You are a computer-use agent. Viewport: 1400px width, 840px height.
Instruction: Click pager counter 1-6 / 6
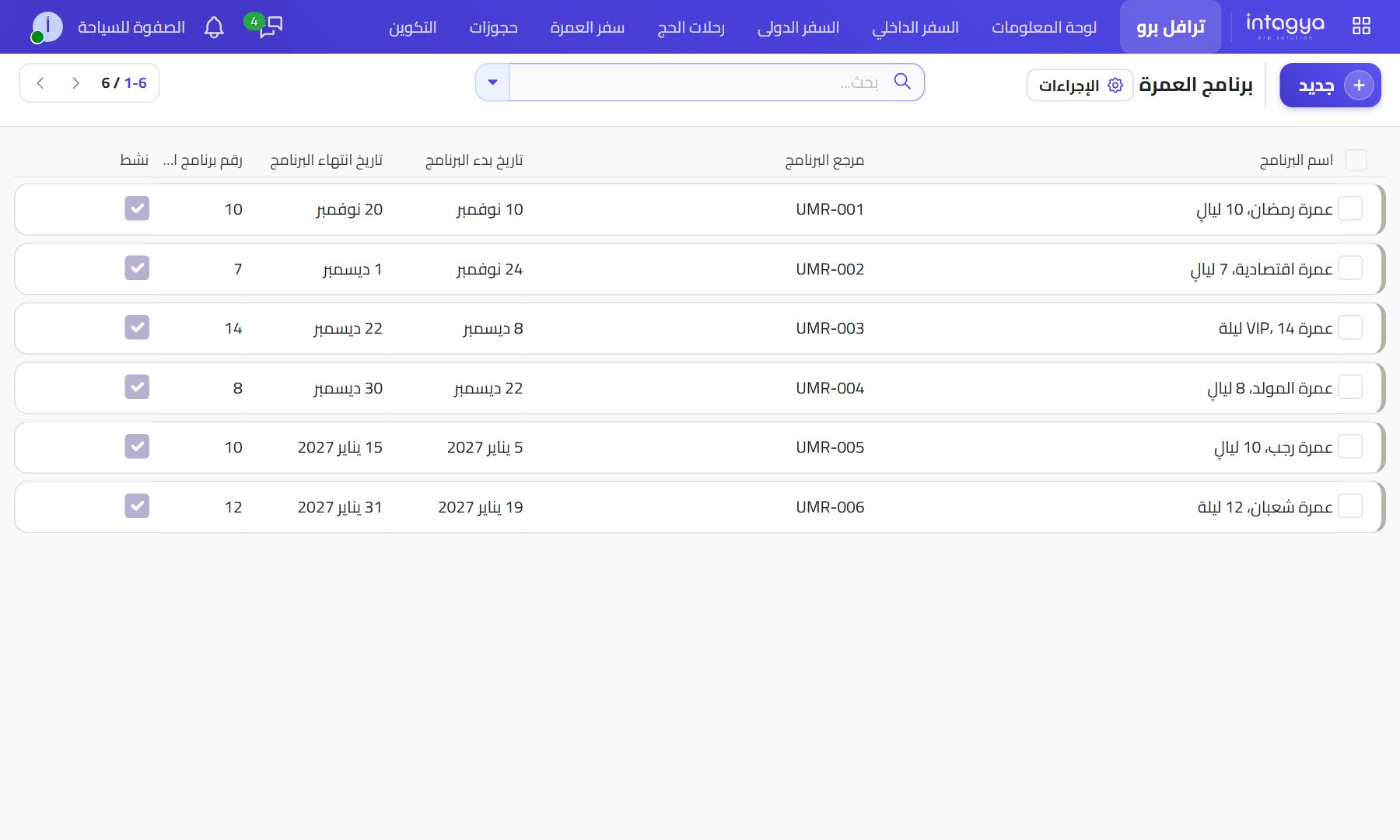point(124,83)
